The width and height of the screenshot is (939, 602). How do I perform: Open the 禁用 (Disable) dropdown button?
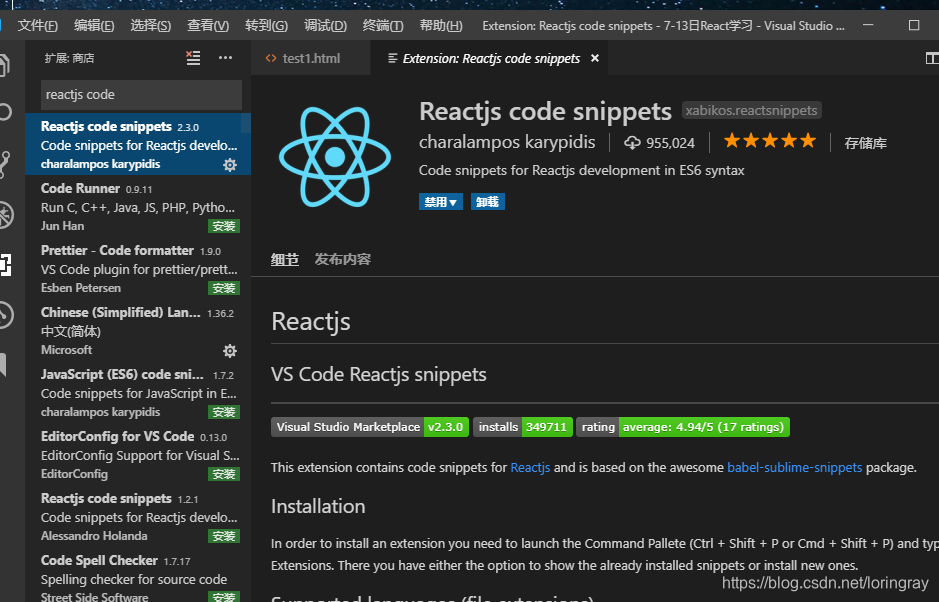tap(441, 202)
